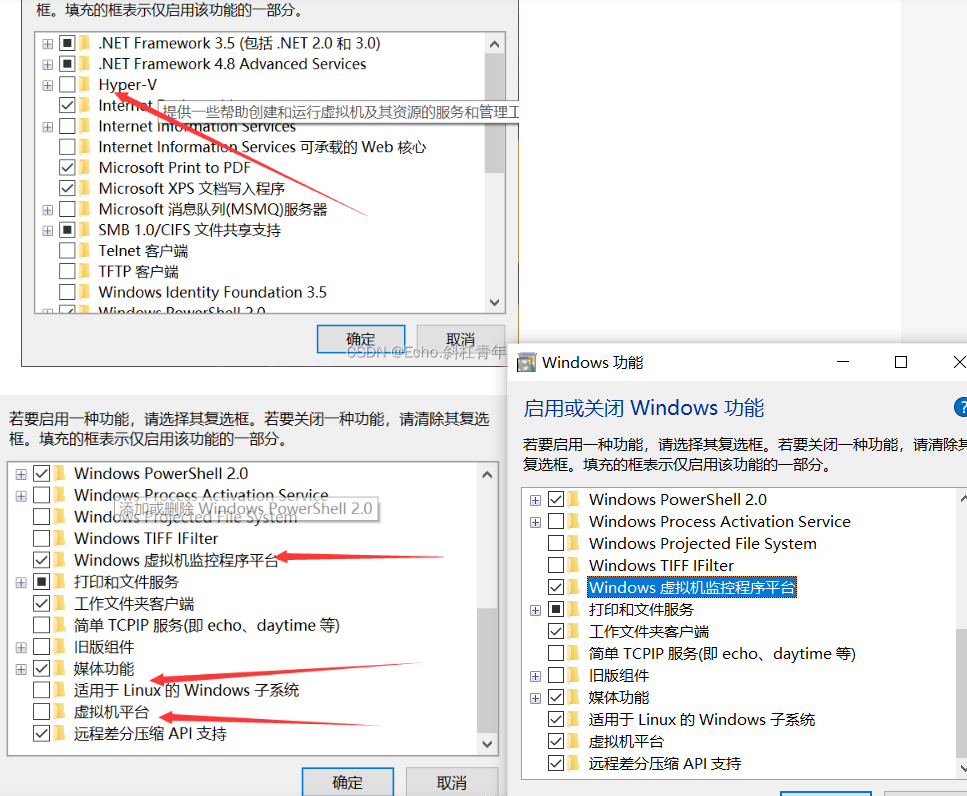Select Windows 虚拟机监控程序平台 highlighted item
967x796 pixels.
692,587
